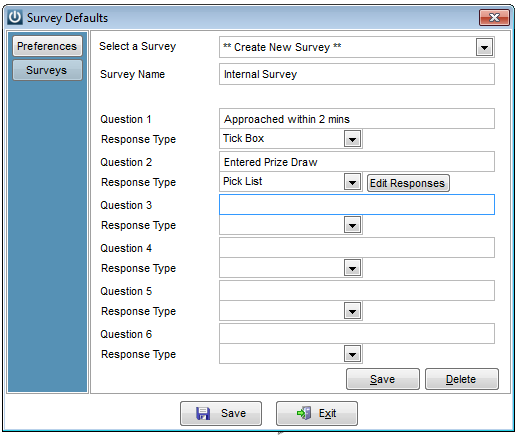521x436 pixels.
Task: Click the Edit Responses button
Action: click(408, 183)
